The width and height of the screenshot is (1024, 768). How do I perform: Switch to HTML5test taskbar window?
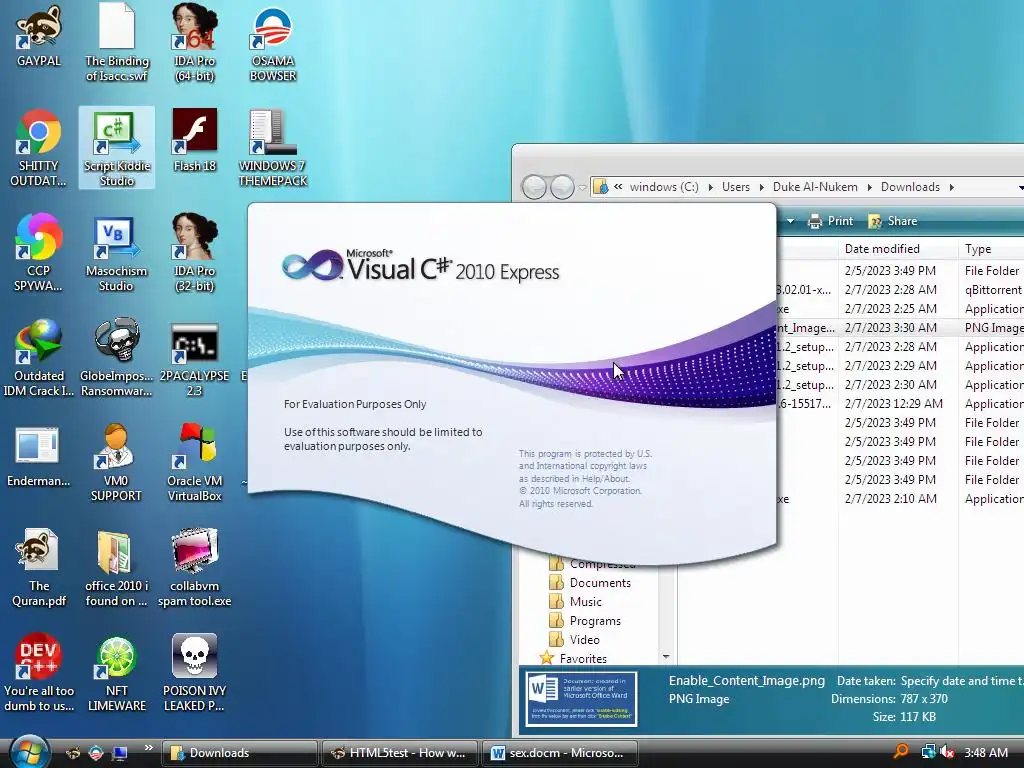tap(400, 753)
